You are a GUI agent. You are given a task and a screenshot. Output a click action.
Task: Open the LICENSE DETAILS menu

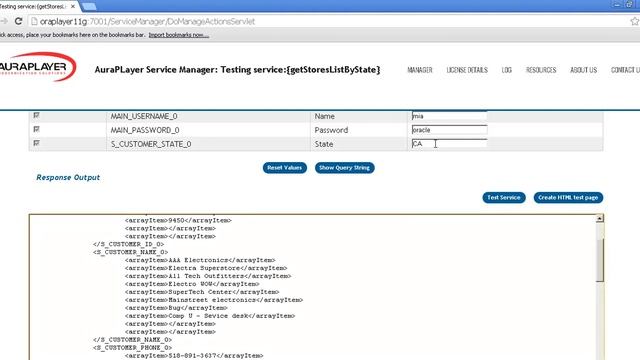point(467,70)
